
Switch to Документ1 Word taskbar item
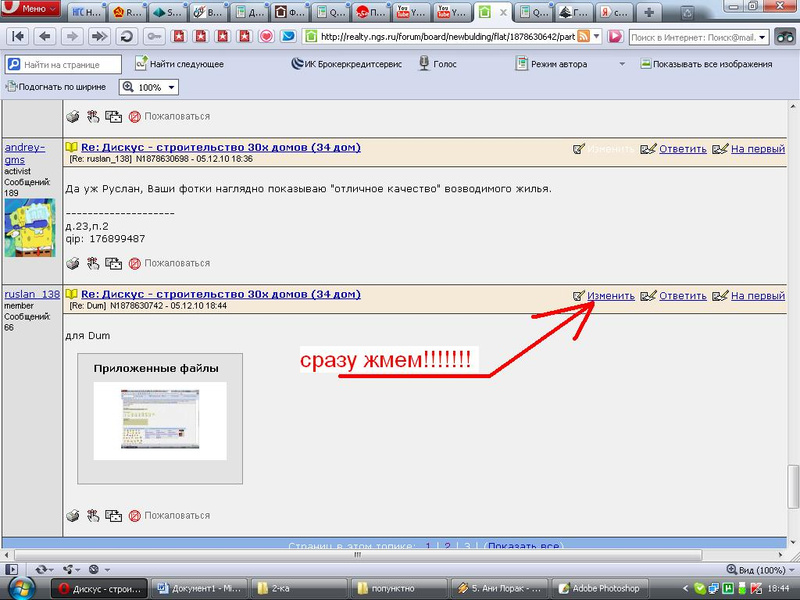point(201,588)
